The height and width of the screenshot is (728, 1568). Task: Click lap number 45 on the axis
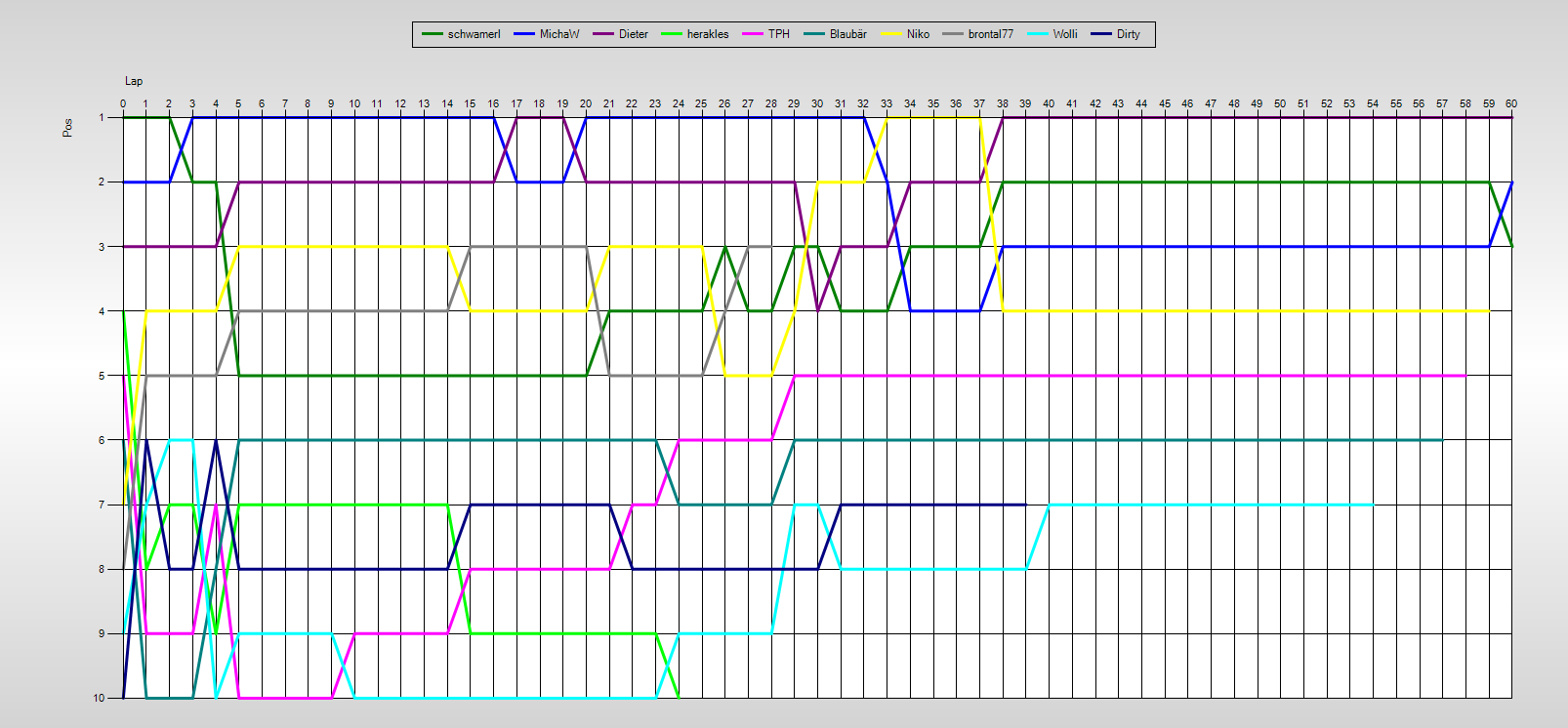tap(1165, 103)
